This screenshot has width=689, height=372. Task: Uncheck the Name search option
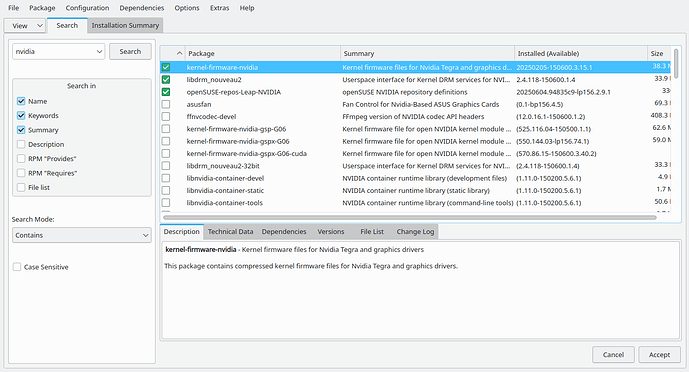point(21,101)
